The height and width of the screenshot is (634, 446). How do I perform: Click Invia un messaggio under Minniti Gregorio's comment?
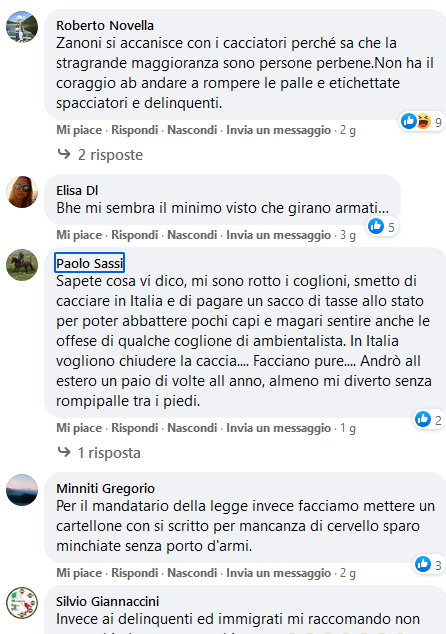(279, 573)
